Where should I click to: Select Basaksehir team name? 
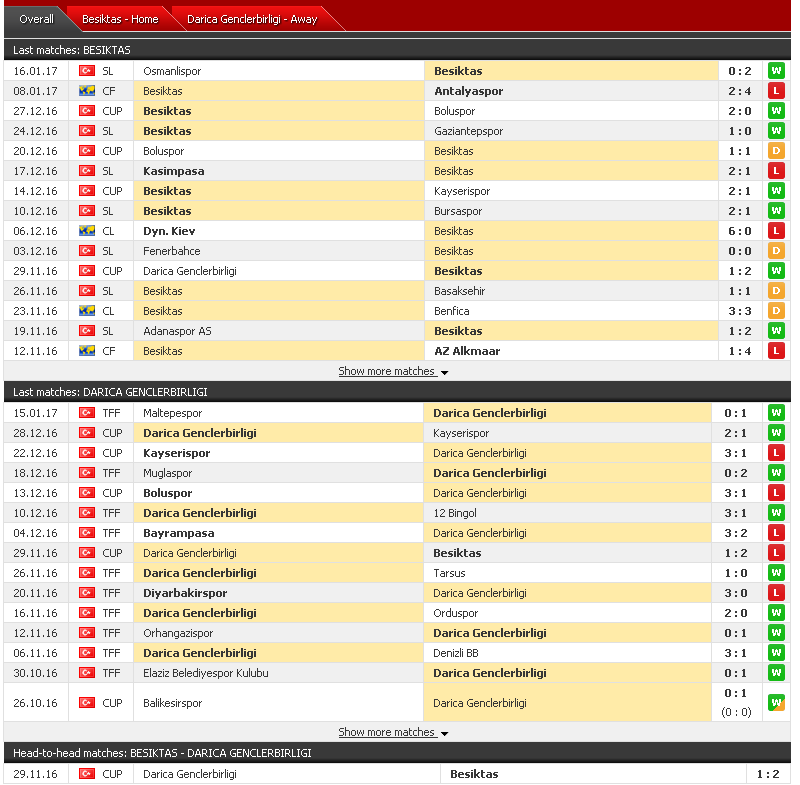[459, 291]
